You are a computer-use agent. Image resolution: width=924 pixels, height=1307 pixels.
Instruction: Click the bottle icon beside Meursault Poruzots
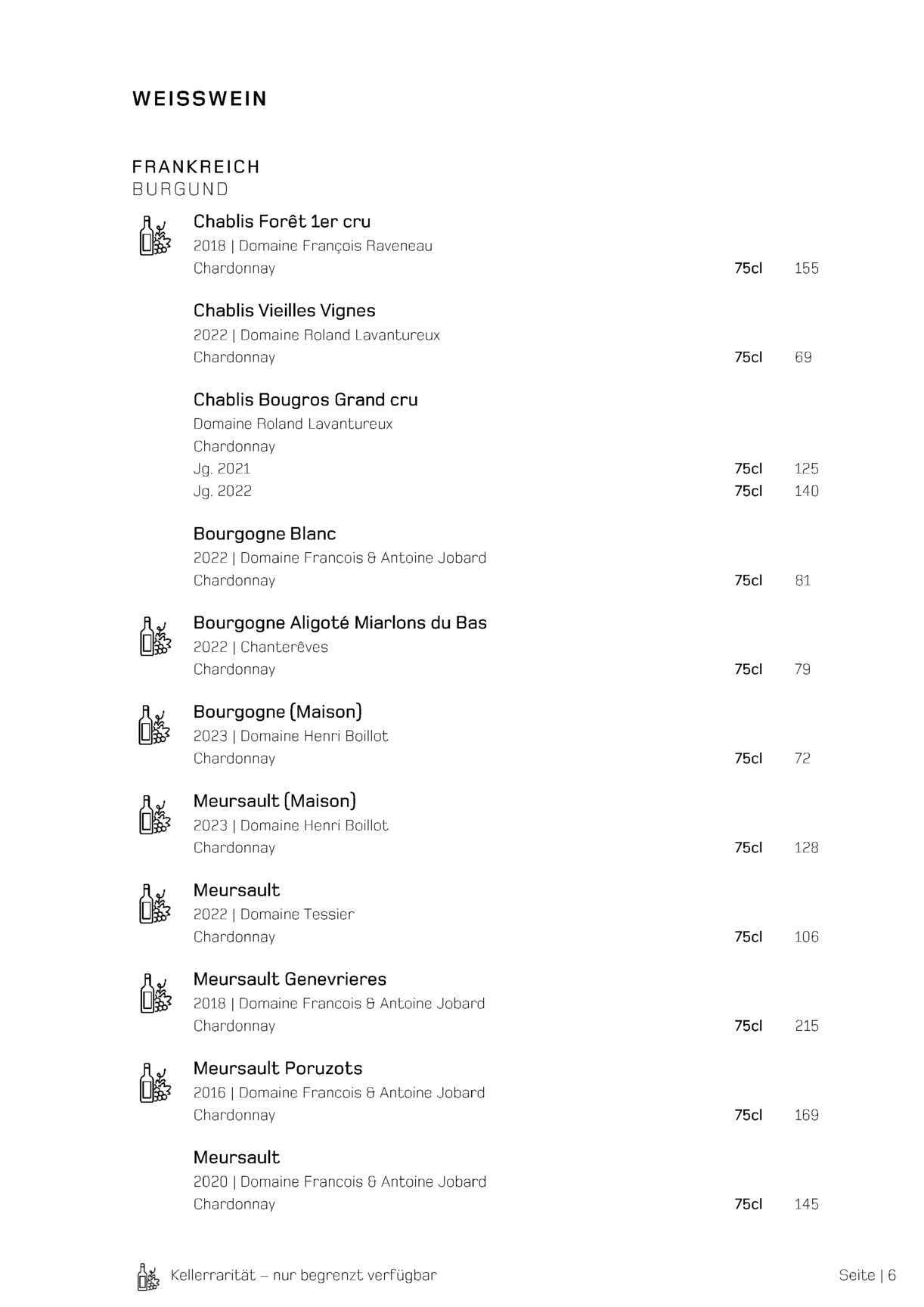(155, 1082)
